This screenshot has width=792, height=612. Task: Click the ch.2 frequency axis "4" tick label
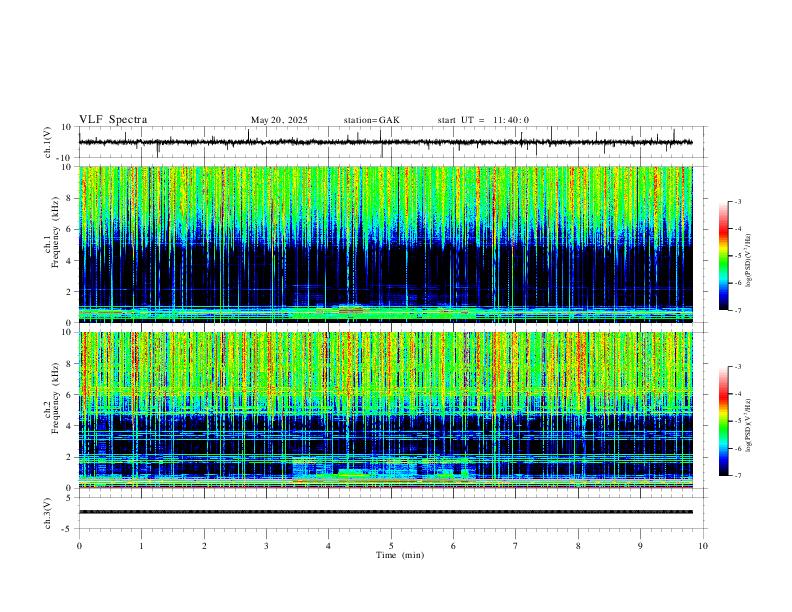click(69, 426)
